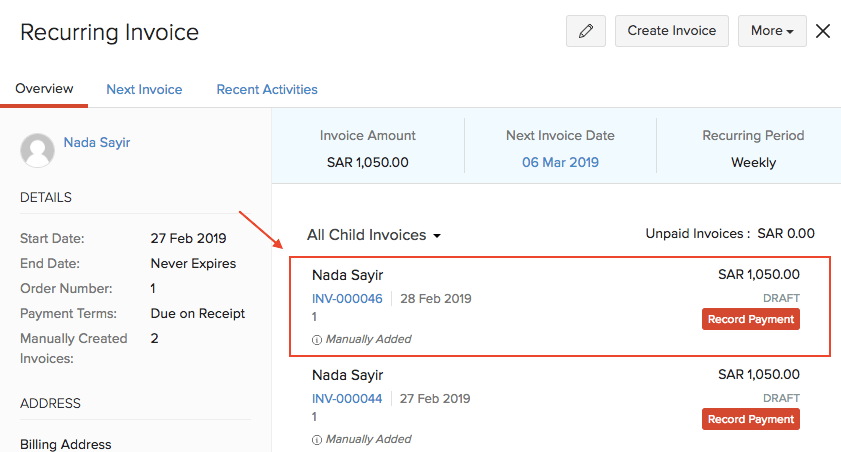The width and height of the screenshot is (841, 452).
Task: Open the Next Invoice tab
Action: coord(144,89)
